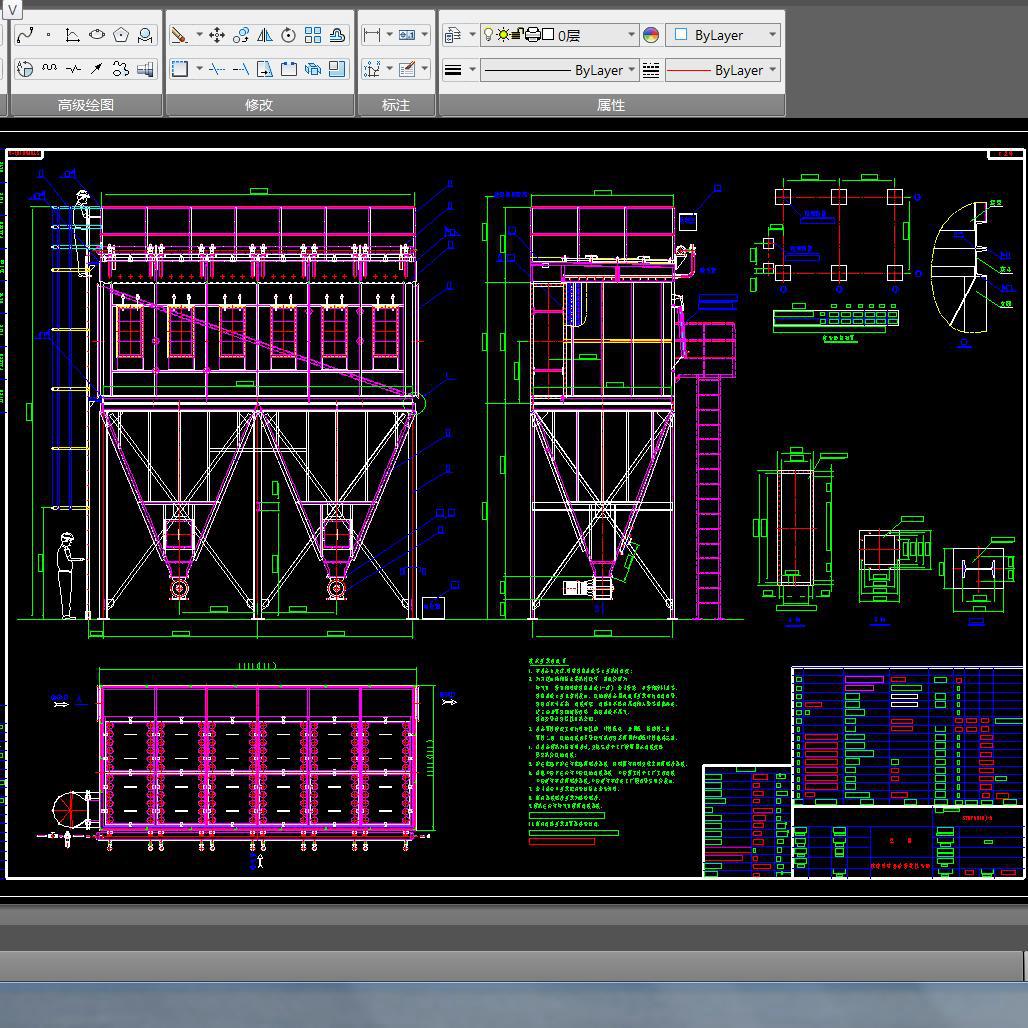Open the dimension style edit tool
The height and width of the screenshot is (1028, 1028).
(x=407, y=69)
